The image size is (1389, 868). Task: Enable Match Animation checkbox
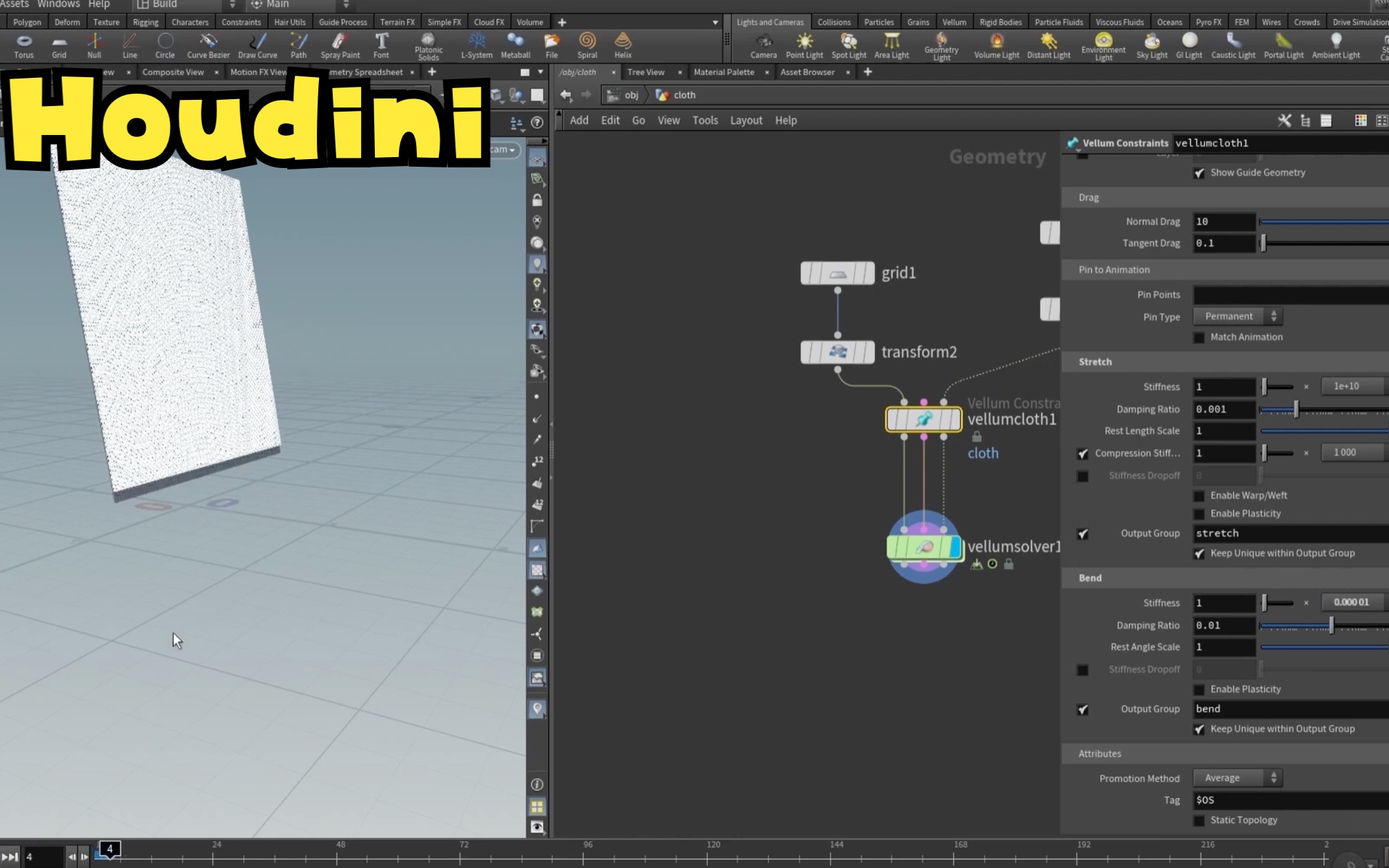[1199, 338]
